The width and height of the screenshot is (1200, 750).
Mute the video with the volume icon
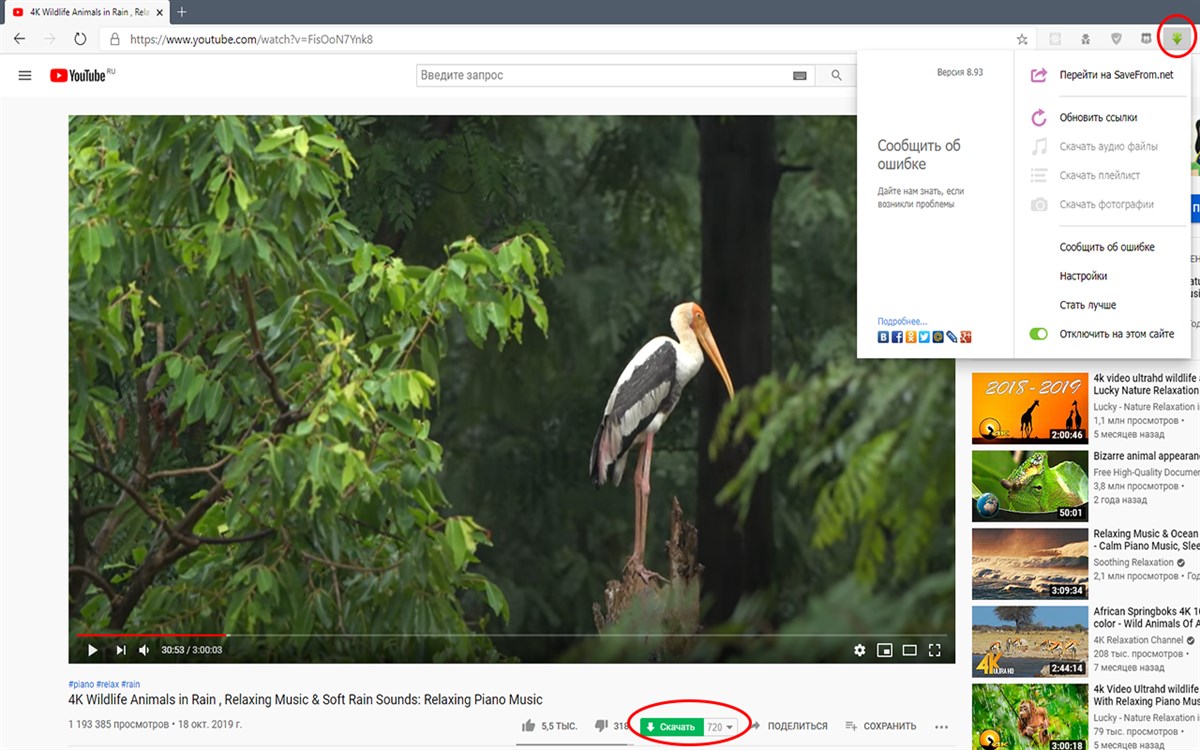point(143,650)
